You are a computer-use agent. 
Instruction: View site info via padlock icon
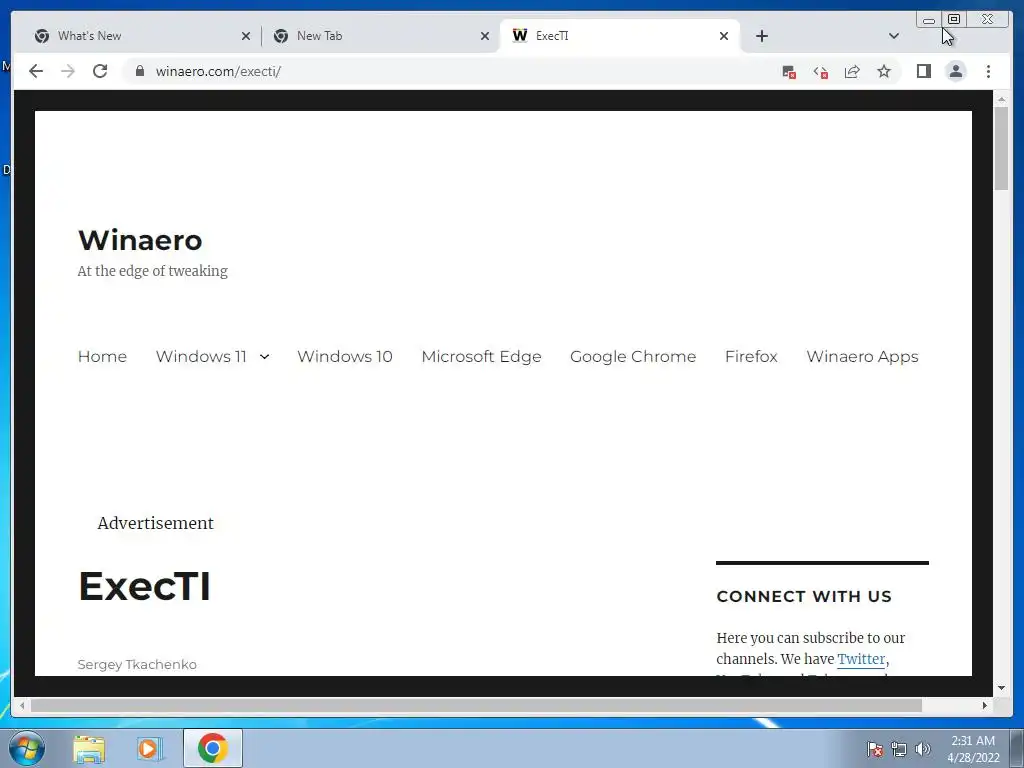point(139,71)
